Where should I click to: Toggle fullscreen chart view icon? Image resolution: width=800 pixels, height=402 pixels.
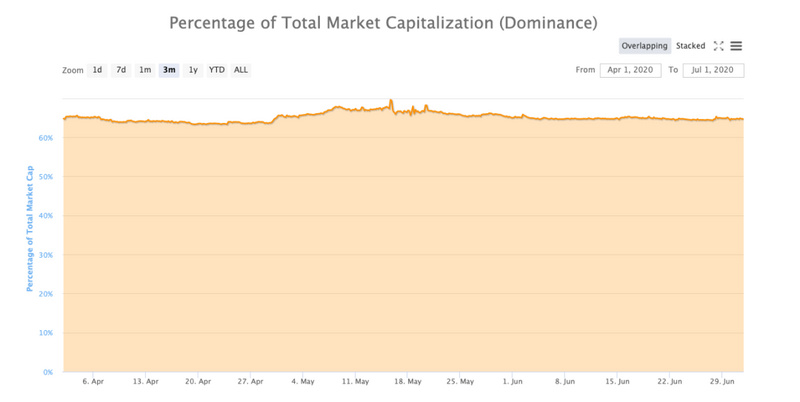pyautogui.click(x=718, y=46)
